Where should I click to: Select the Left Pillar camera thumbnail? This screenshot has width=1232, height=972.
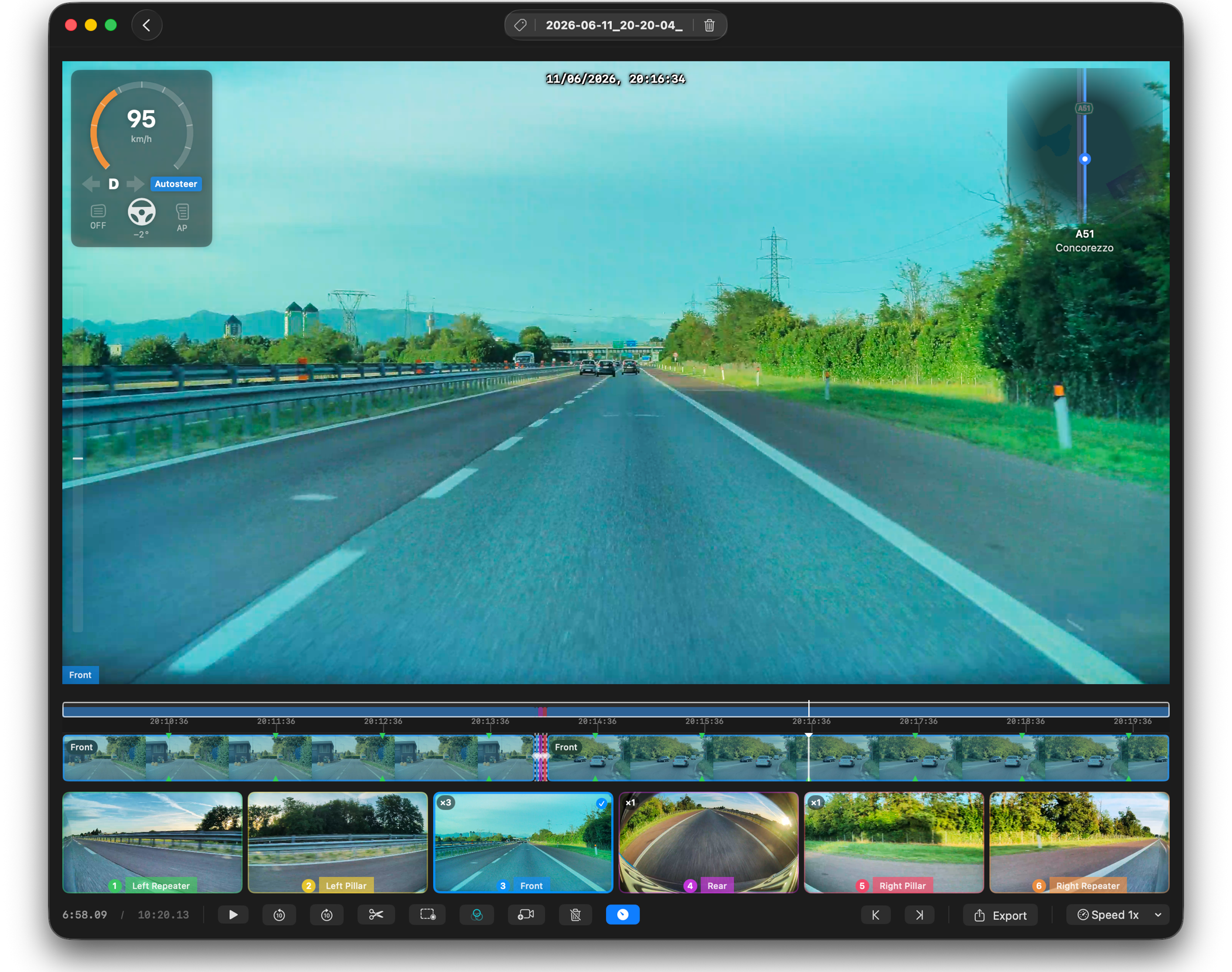[x=338, y=842]
